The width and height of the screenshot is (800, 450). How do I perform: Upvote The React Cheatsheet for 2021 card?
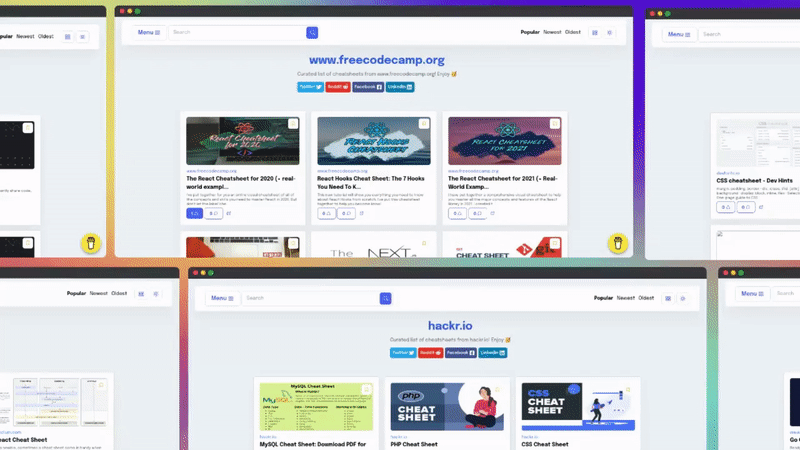[x=457, y=213]
